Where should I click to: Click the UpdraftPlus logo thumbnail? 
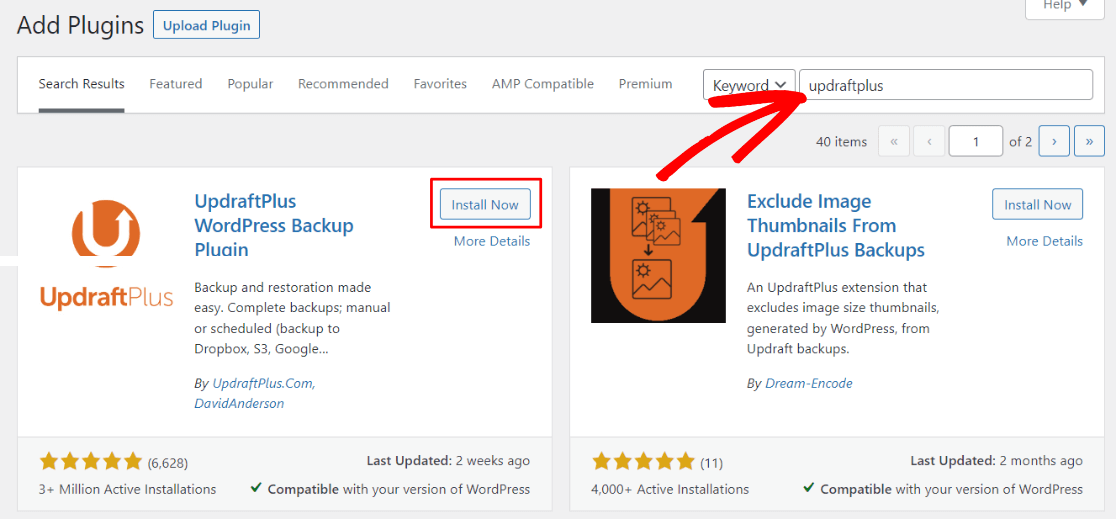106,256
